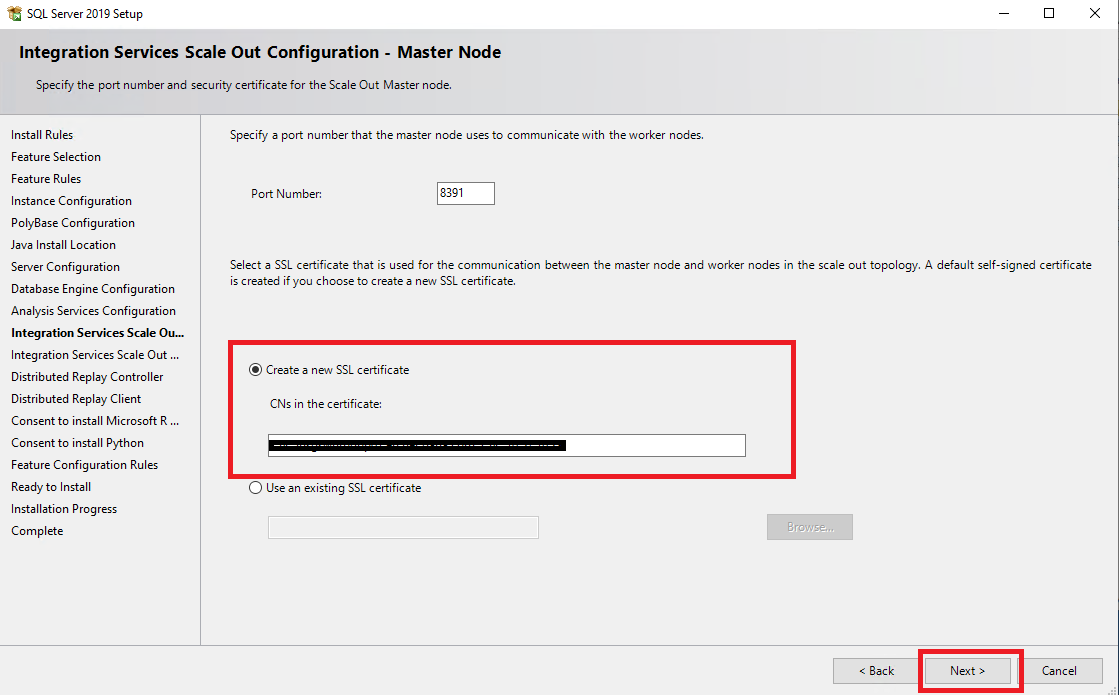Click the Master Node page heading
Viewport: 1119px width, 695px height.
pyautogui.click(x=260, y=52)
